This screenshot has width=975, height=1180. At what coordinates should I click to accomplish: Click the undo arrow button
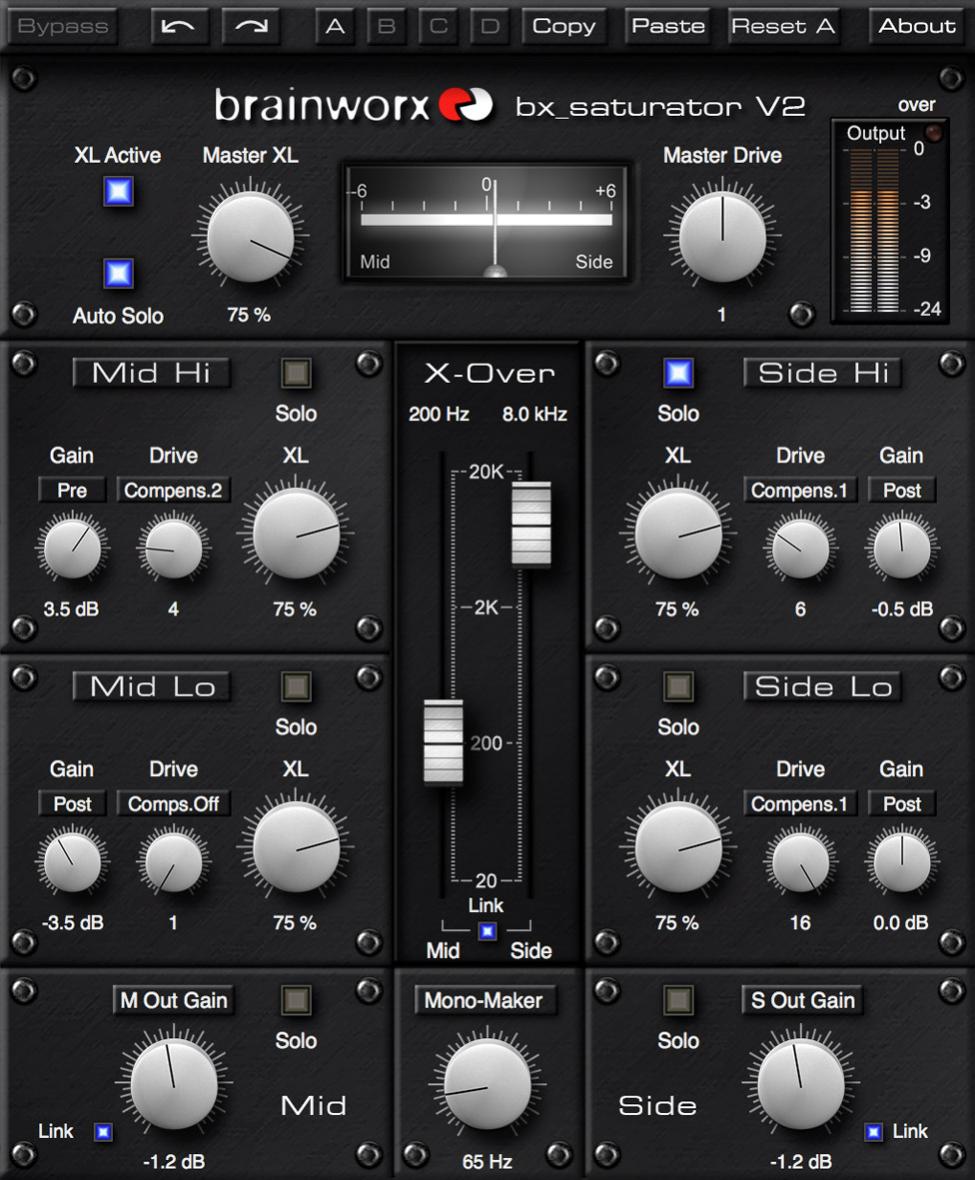179,26
